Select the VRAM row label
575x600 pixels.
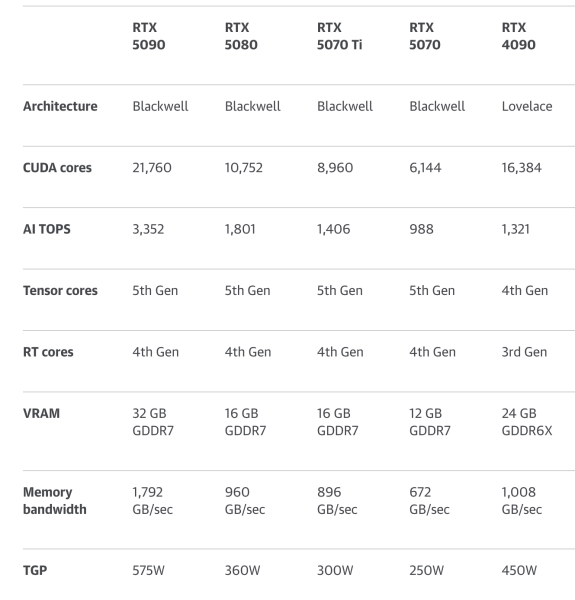[x=41, y=413]
